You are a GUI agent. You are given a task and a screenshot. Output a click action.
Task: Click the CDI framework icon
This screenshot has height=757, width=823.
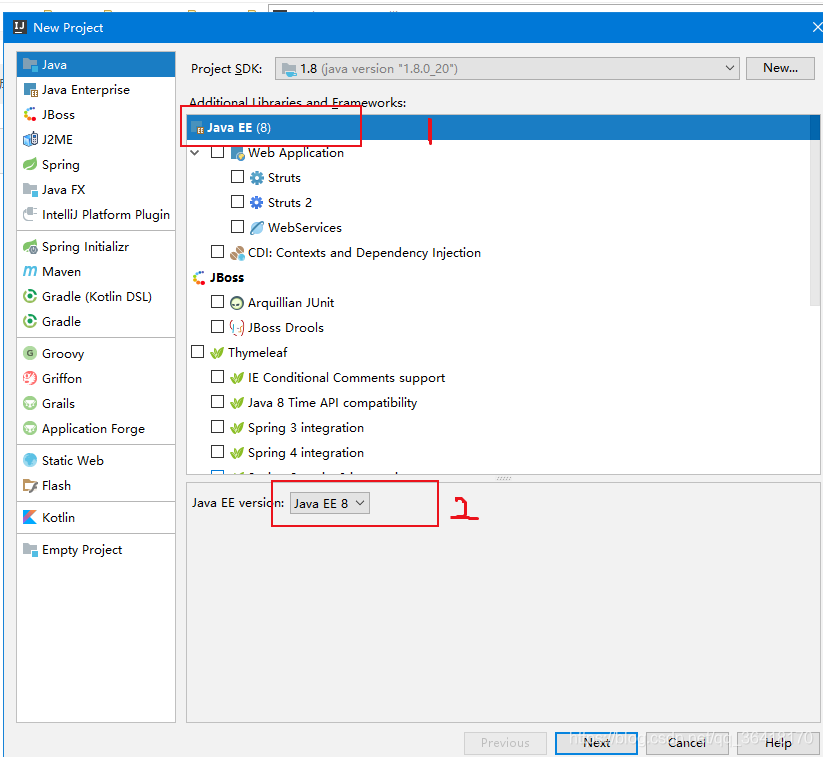tap(237, 253)
